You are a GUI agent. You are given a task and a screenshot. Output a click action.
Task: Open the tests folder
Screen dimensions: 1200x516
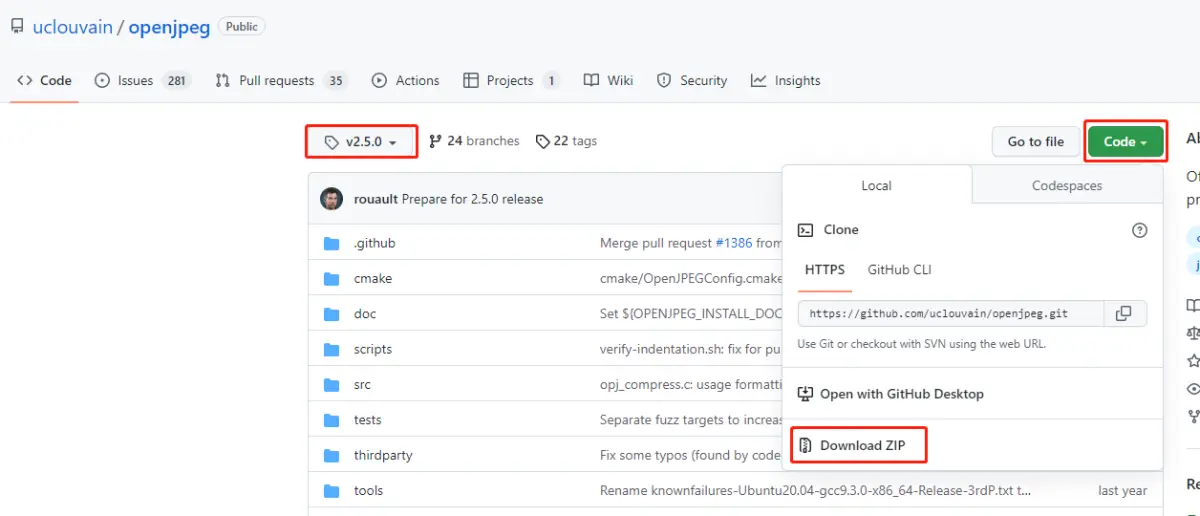click(368, 420)
